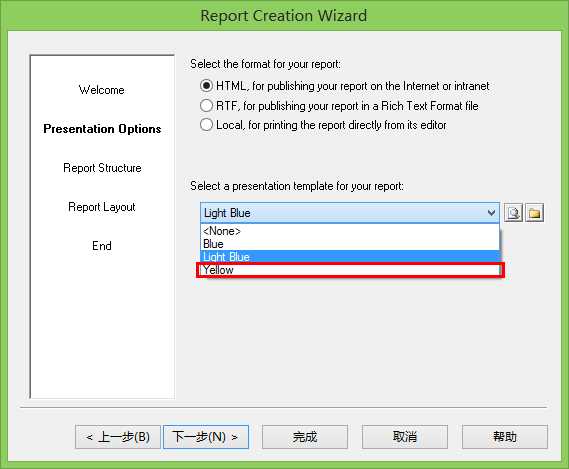The image size is (569, 469).
Task: Choose <None> from the template list
Action: coord(350,231)
